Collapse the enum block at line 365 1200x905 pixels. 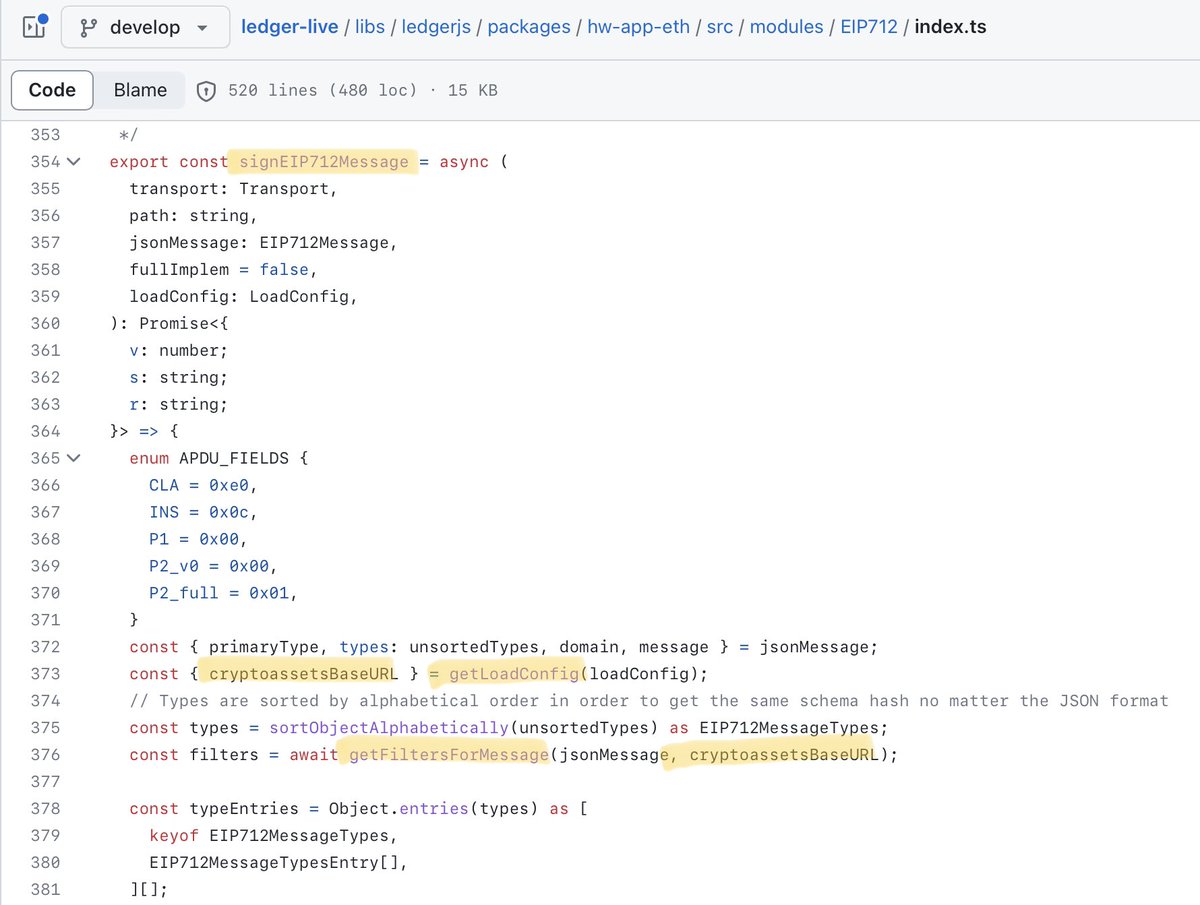76,458
